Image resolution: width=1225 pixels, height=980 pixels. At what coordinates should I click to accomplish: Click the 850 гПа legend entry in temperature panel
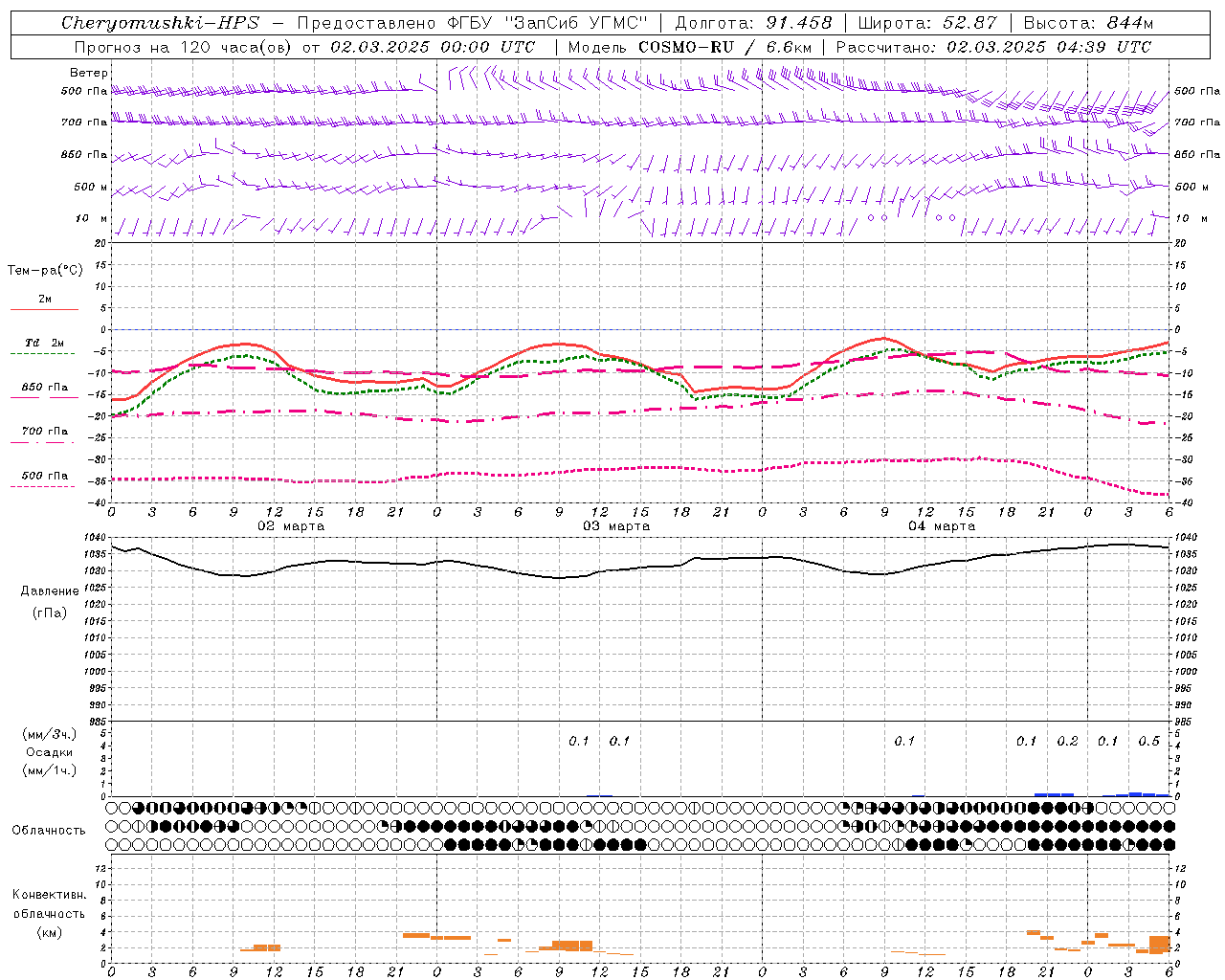[45, 387]
